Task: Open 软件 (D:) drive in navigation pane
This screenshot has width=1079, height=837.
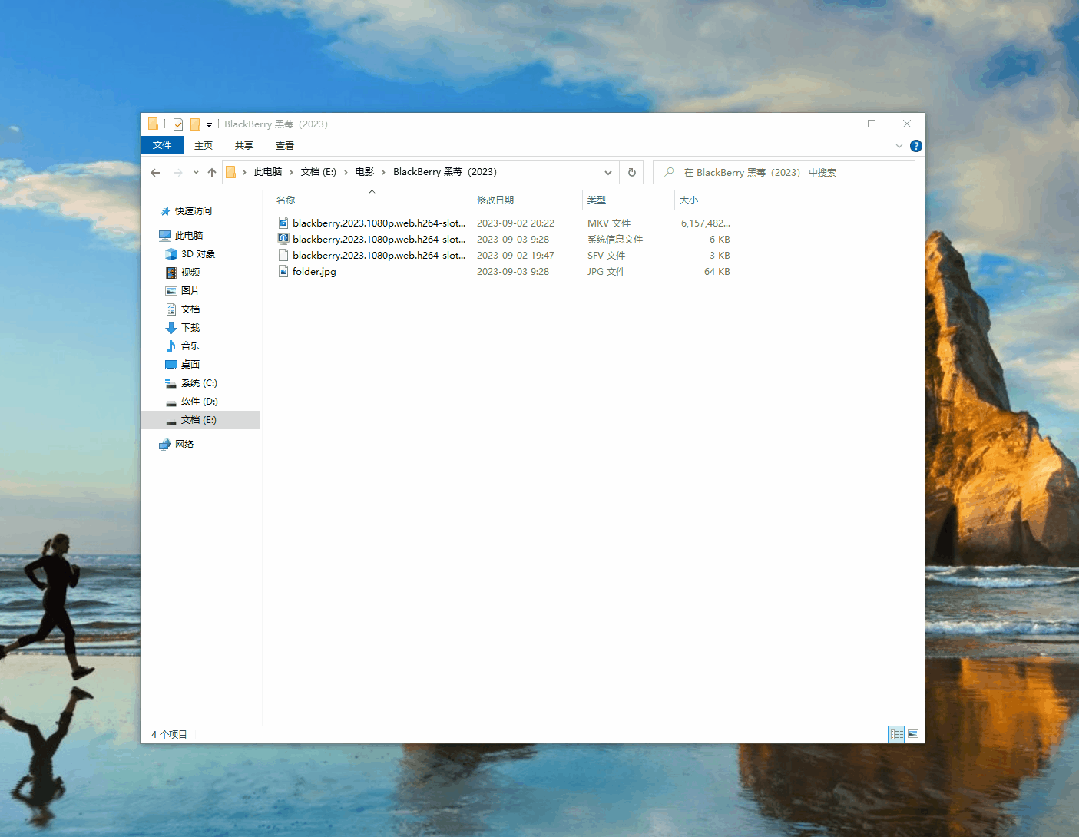Action: click(199, 401)
